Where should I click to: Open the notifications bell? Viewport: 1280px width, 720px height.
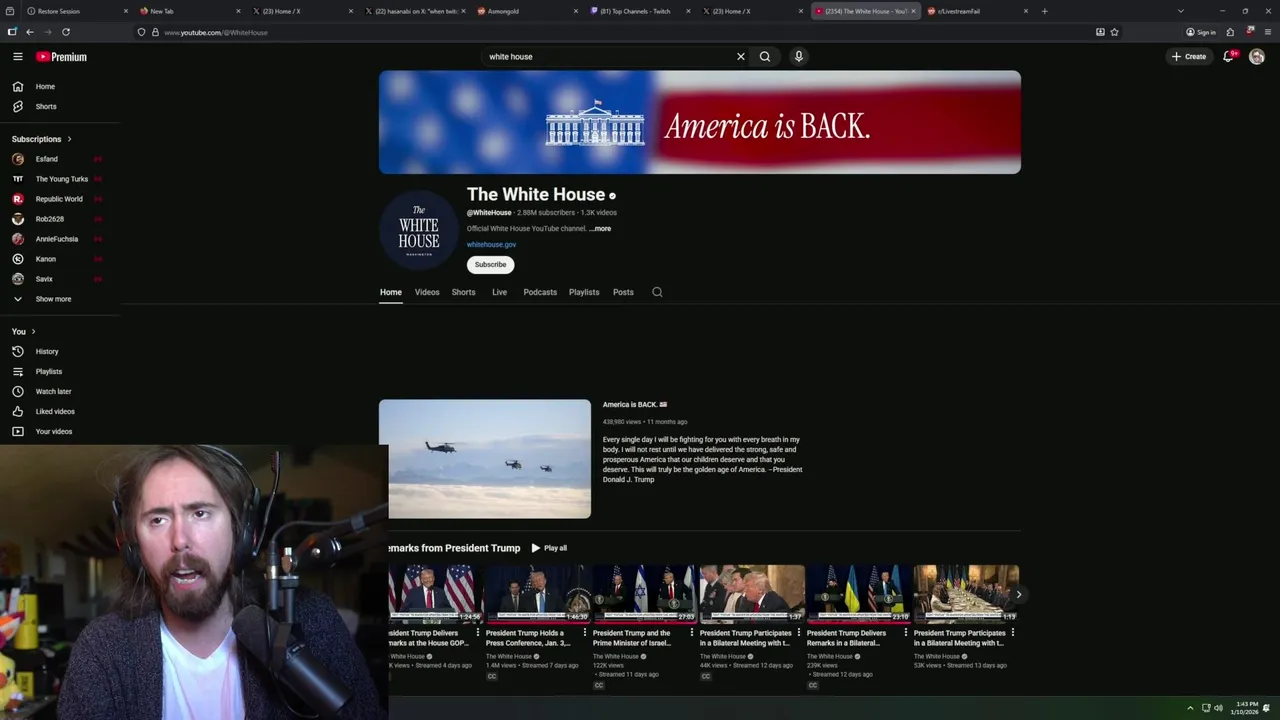(x=1229, y=56)
